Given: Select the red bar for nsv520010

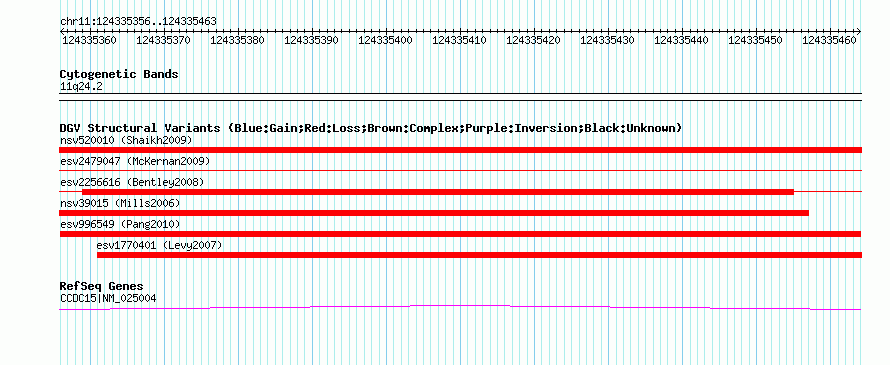Looking at the screenshot, I should pos(460,150).
